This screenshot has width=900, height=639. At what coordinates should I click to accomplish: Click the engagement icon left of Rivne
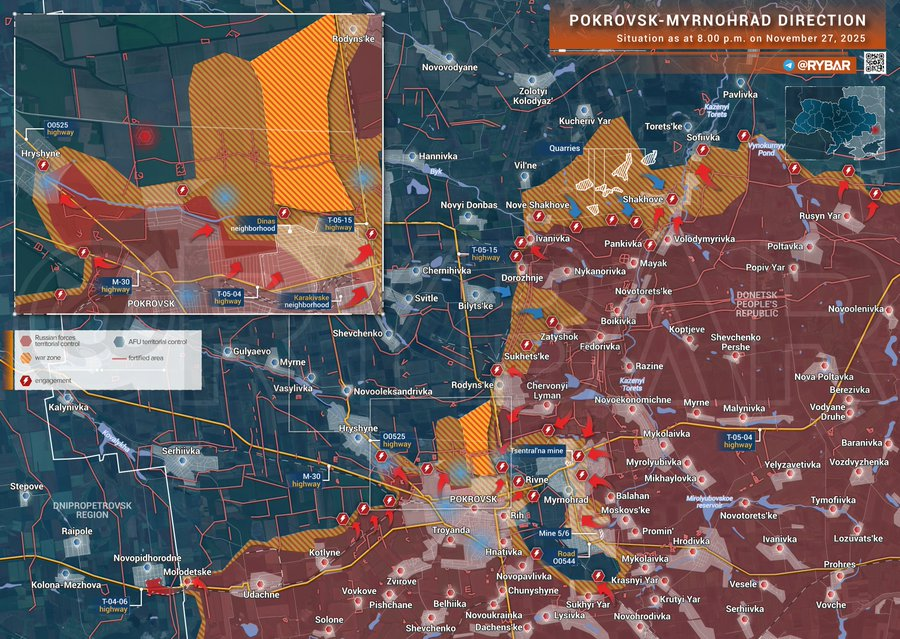518,481
